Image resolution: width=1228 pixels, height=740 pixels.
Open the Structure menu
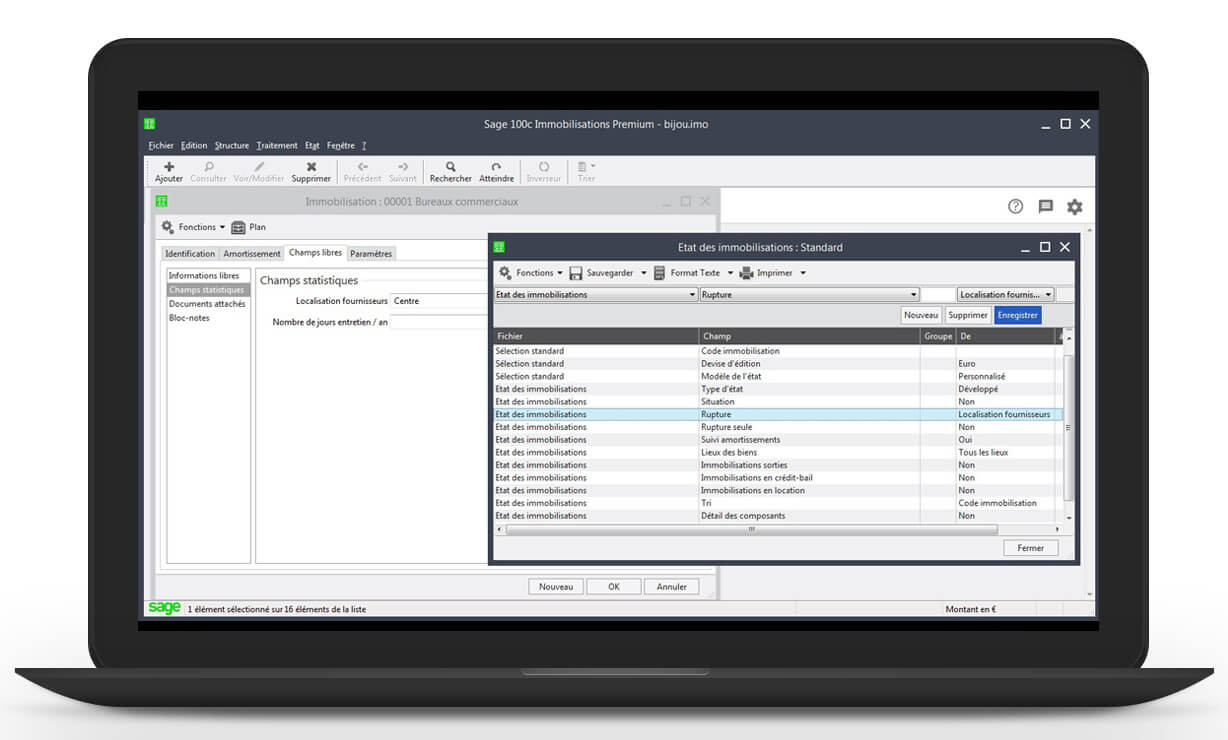pyautogui.click(x=232, y=146)
